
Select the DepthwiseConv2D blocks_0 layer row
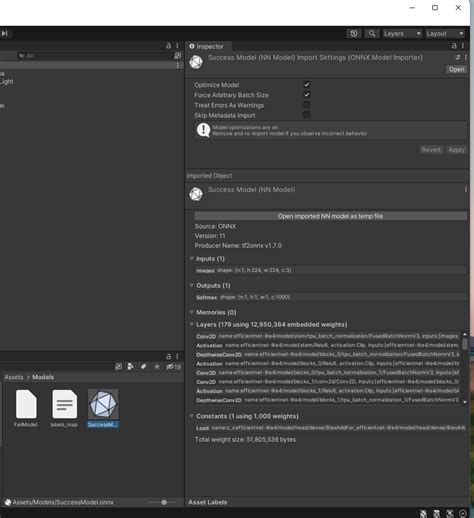tap(327, 354)
